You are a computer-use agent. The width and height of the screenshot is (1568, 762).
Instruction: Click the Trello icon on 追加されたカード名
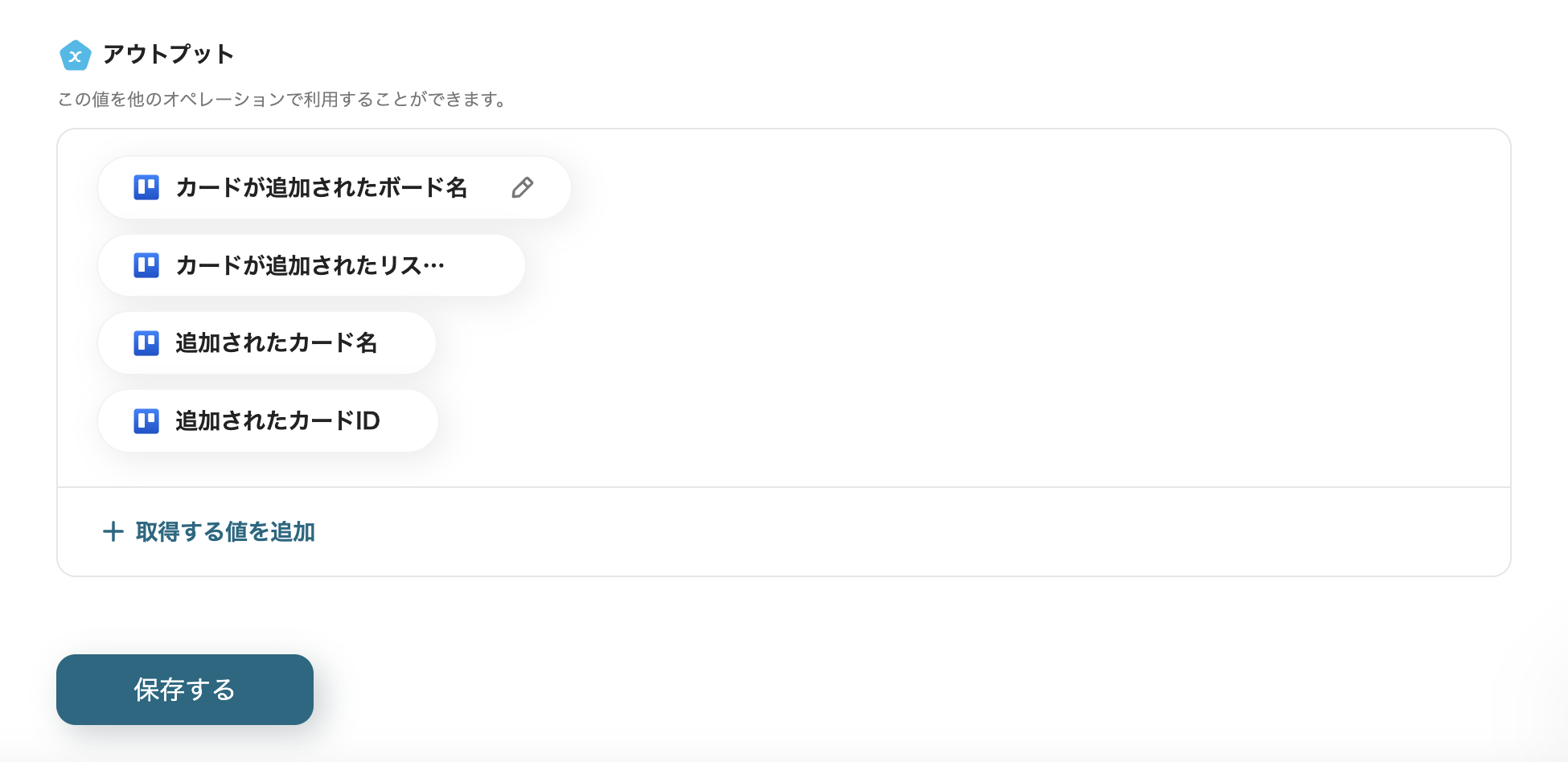pos(146,342)
